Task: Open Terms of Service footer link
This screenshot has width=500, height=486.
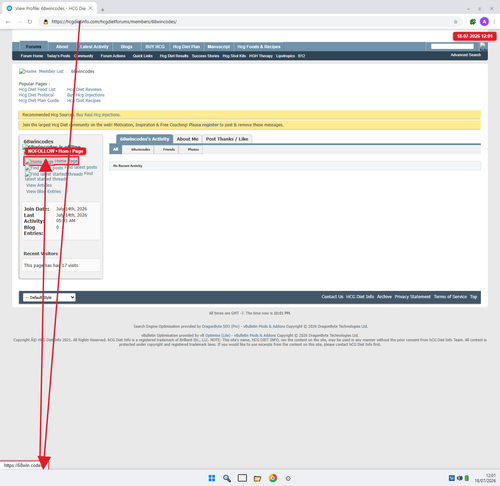Action: coord(450,297)
